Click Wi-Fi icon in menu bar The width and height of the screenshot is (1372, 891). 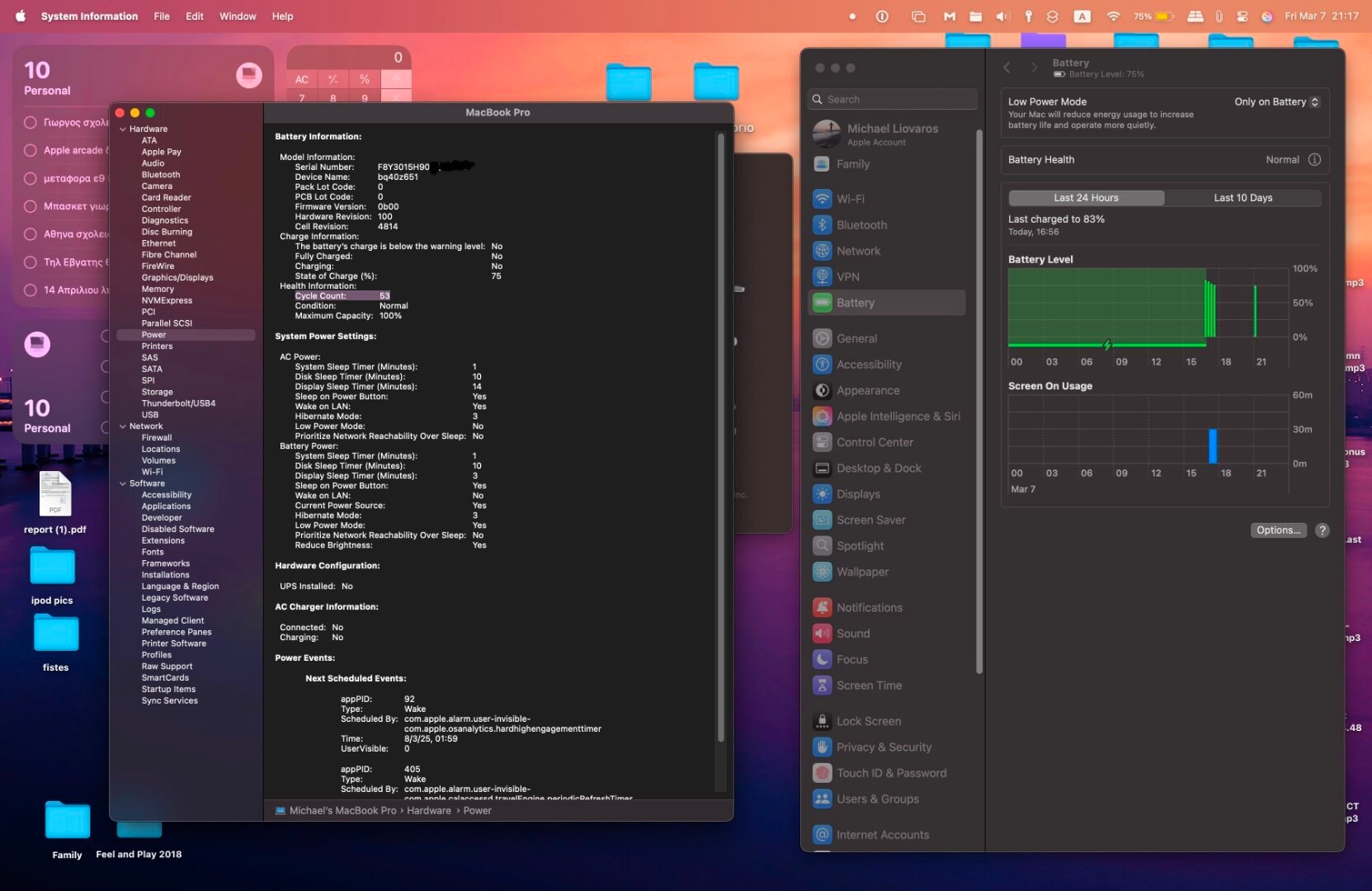1113,16
